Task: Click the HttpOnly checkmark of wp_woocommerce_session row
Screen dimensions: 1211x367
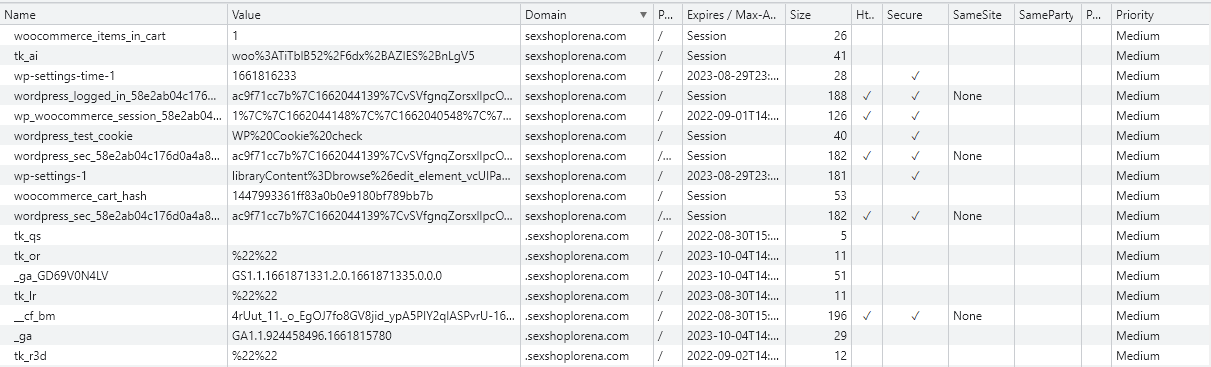Action: [x=867, y=116]
